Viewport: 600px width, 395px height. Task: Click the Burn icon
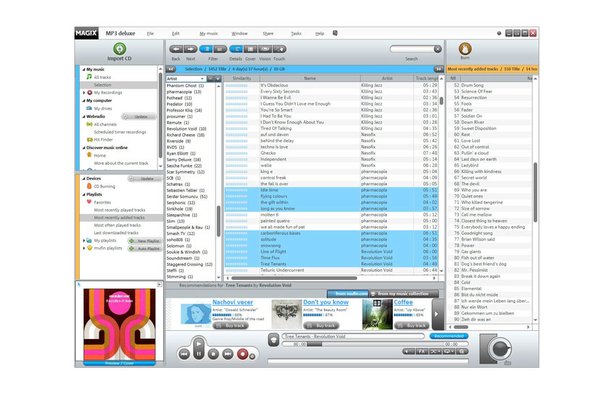(465, 49)
